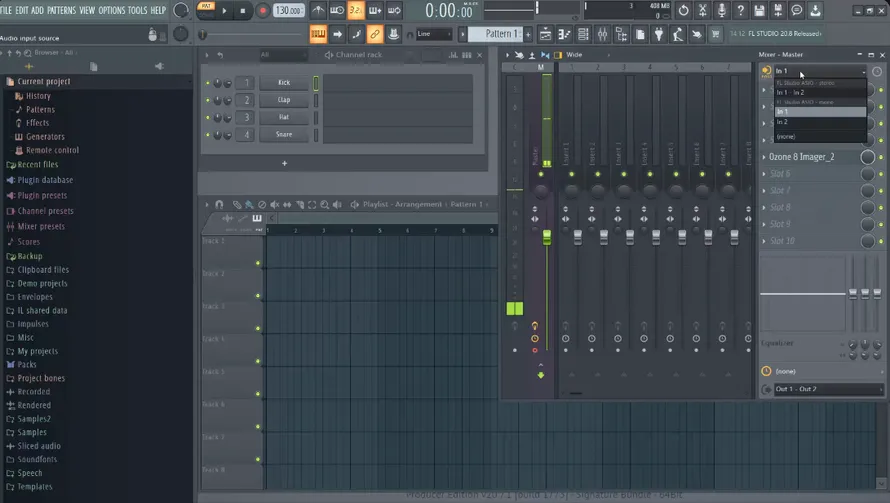Image resolution: width=890 pixels, height=503 pixels.
Task: Click the Clap channel button
Action: point(284,100)
